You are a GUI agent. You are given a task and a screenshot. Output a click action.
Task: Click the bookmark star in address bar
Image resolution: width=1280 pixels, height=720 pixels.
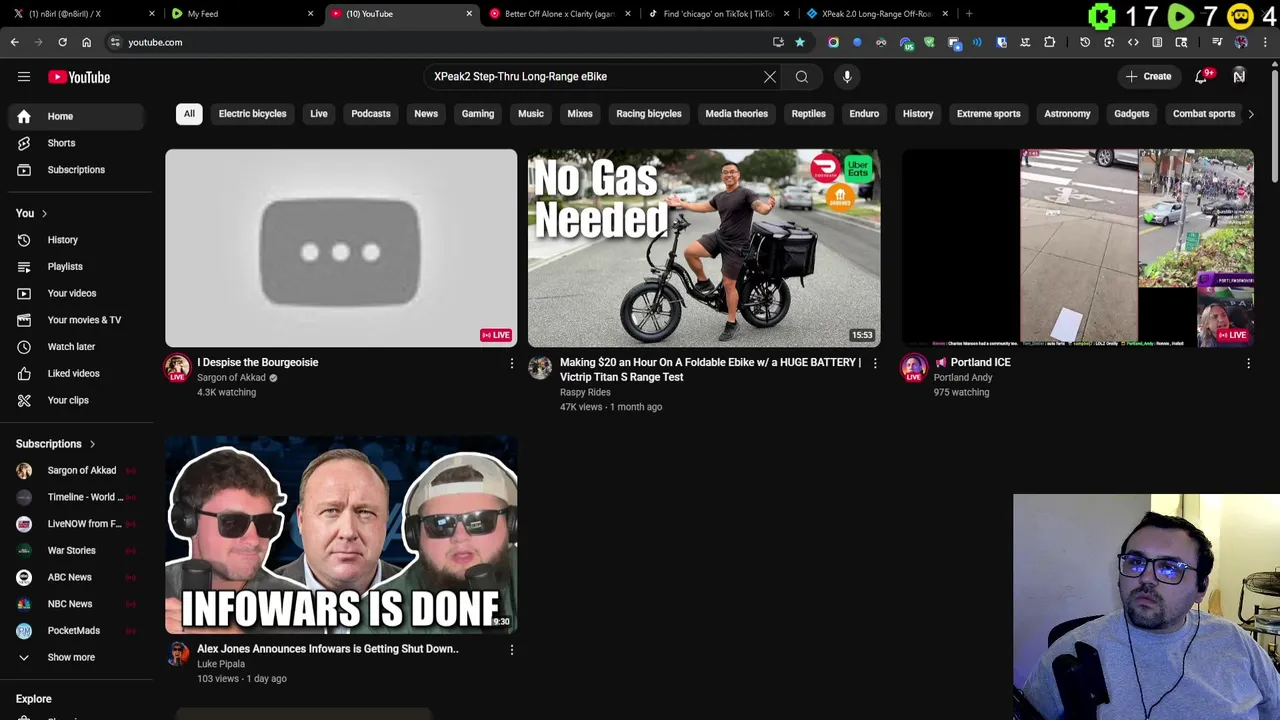(x=800, y=42)
